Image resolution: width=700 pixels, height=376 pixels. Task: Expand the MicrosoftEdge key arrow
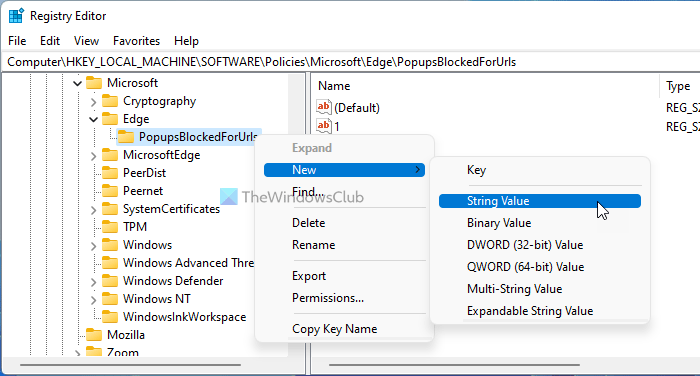(93, 156)
